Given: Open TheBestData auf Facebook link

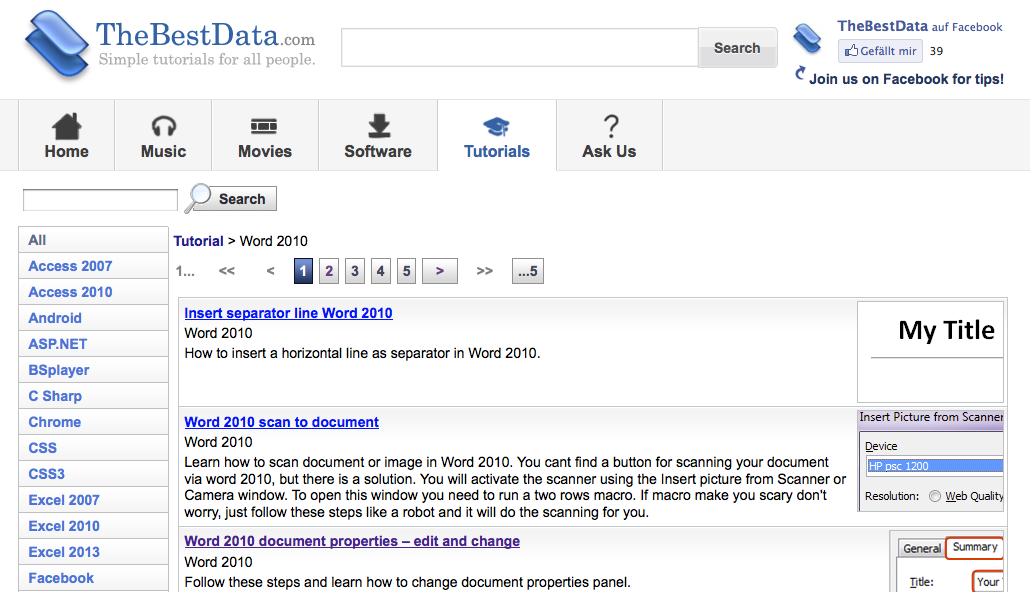Looking at the screenshot, I should coord(920,26).
